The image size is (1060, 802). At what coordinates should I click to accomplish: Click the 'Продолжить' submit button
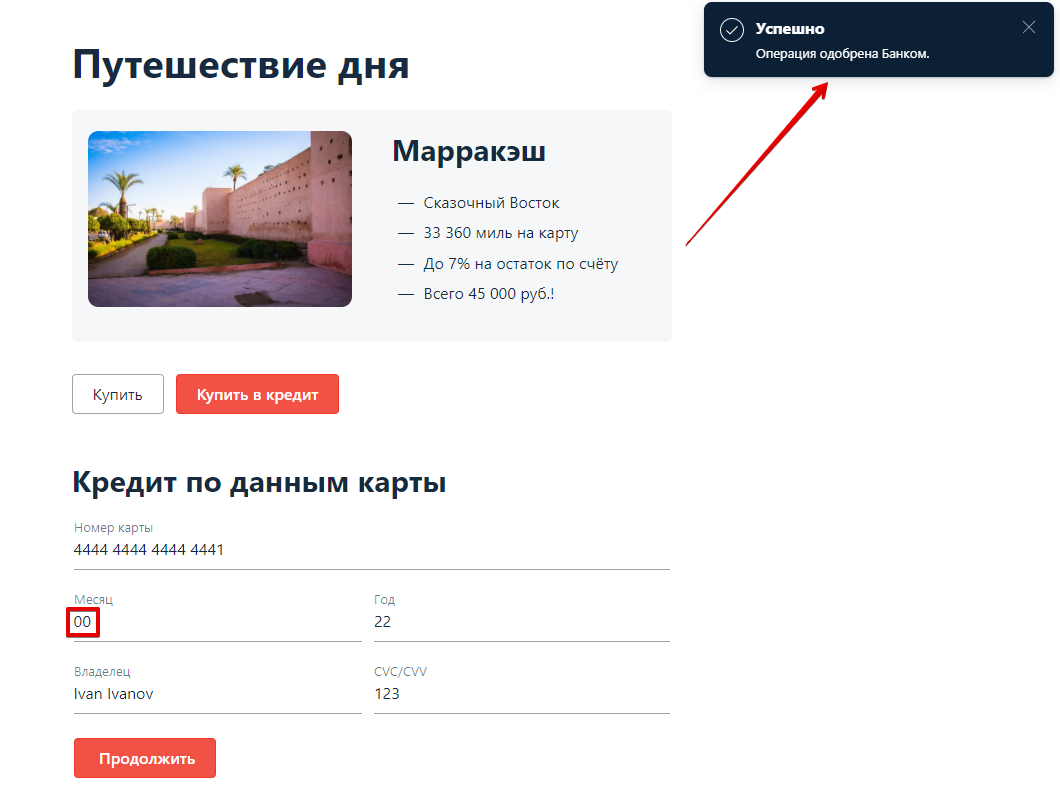144,757
